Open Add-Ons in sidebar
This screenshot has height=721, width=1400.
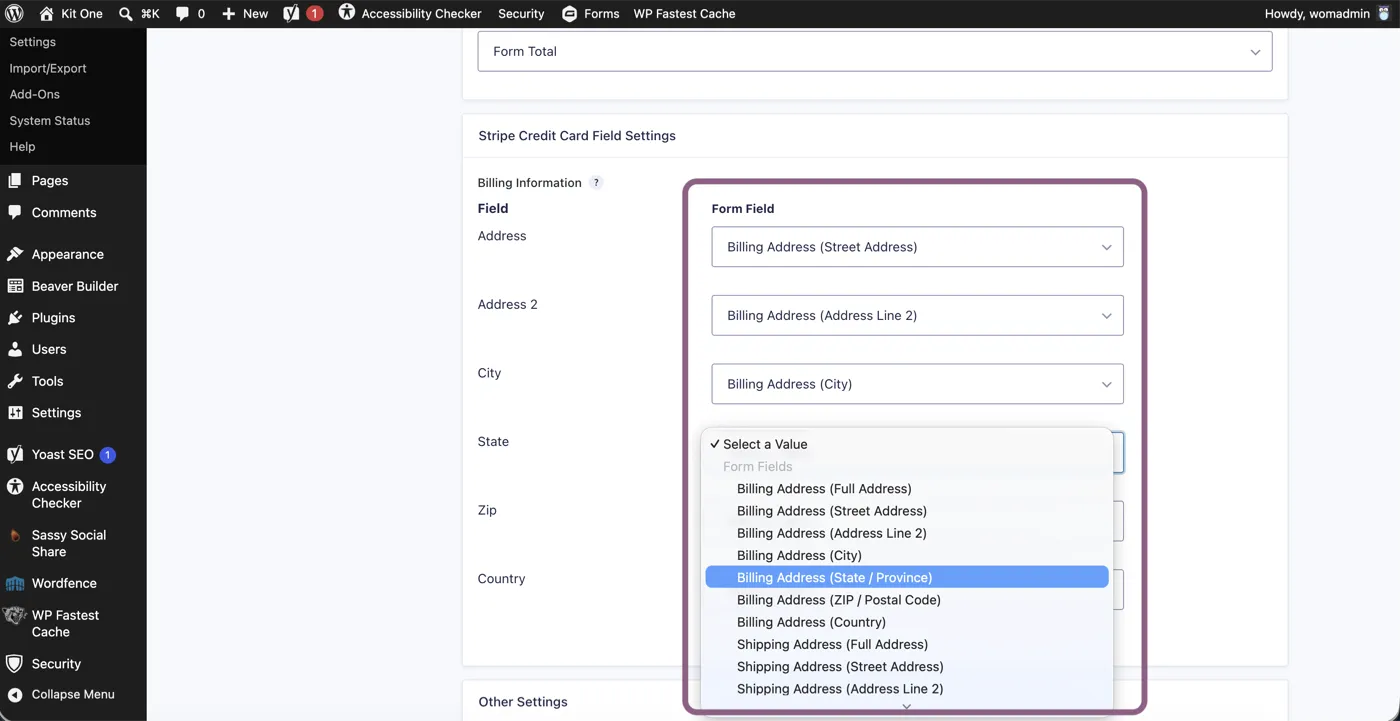[x=35, y=94]
